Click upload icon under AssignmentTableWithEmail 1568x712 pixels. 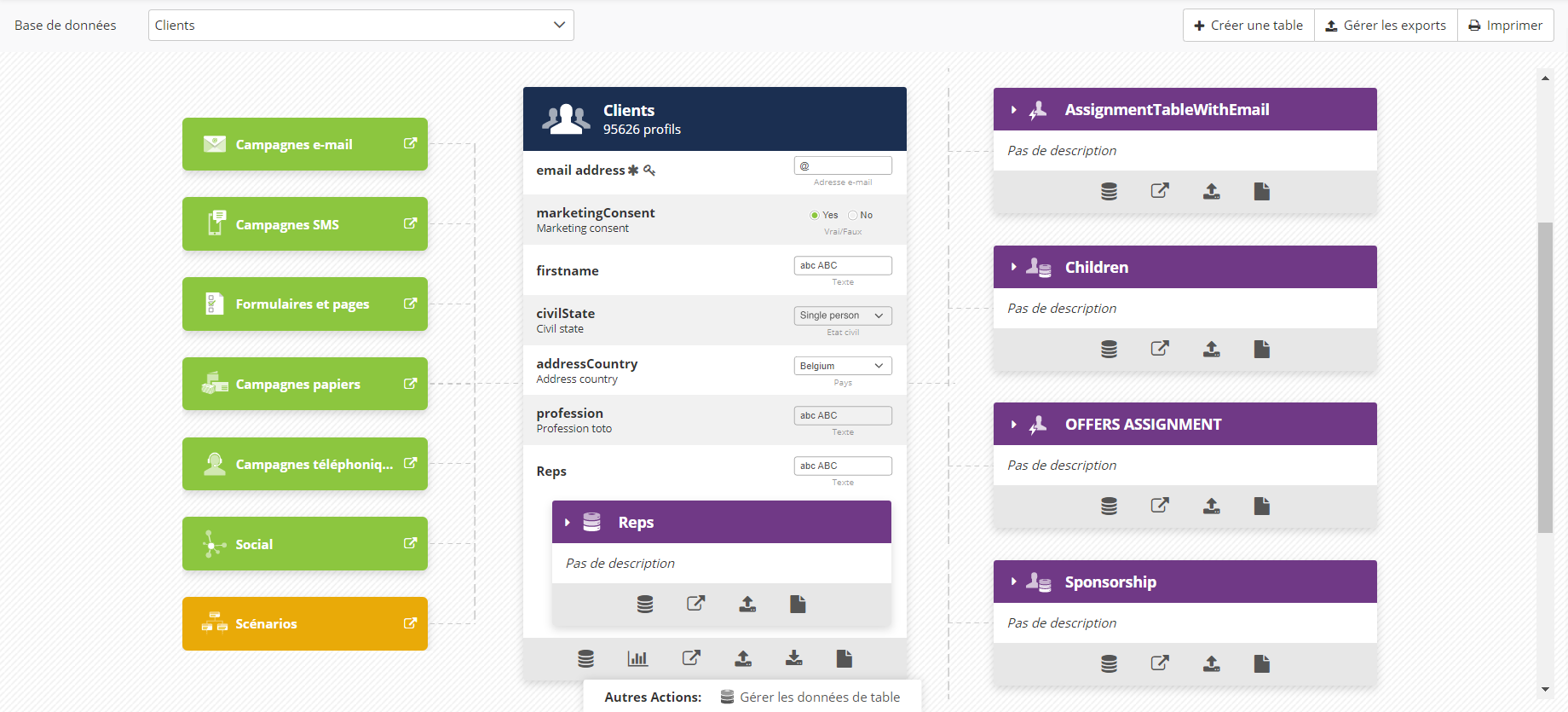(1211, 192)
